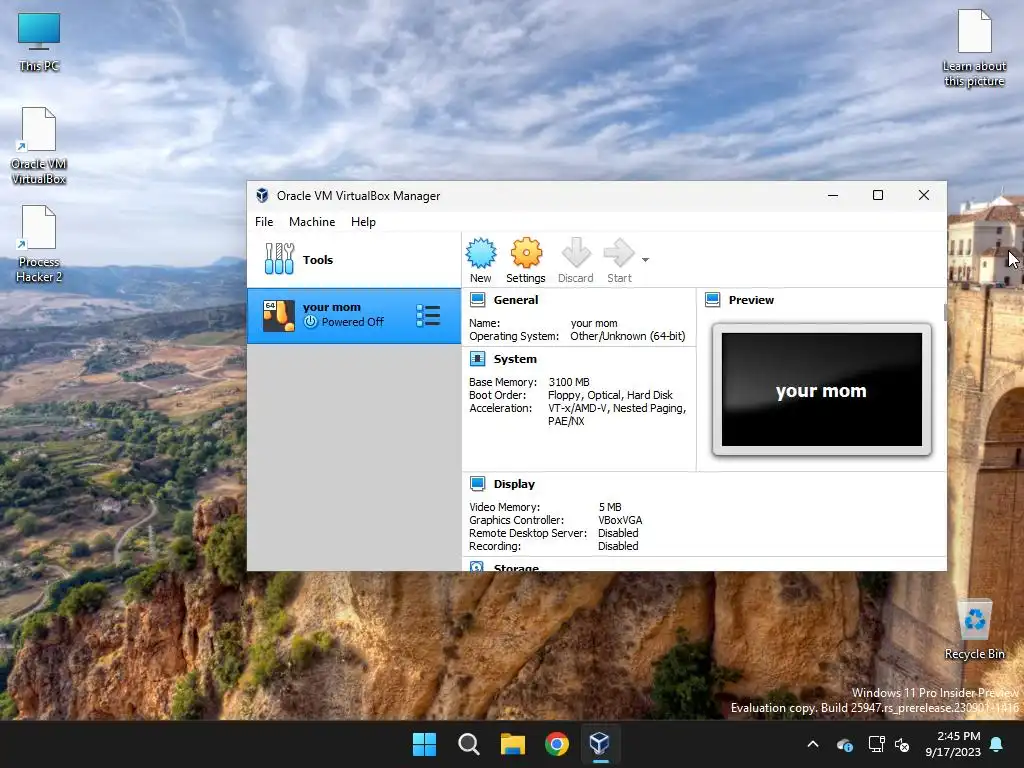Open the Windows Start menu
The image size is (1024, 768).
[x=424, y=744]
